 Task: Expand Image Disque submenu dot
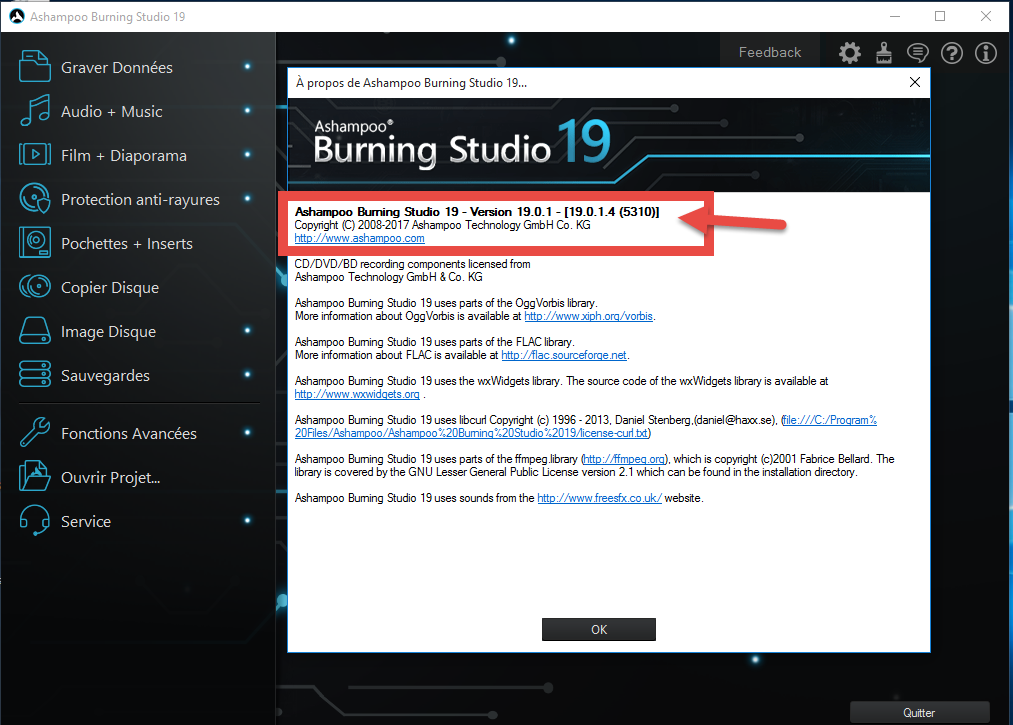click(247, 330)
